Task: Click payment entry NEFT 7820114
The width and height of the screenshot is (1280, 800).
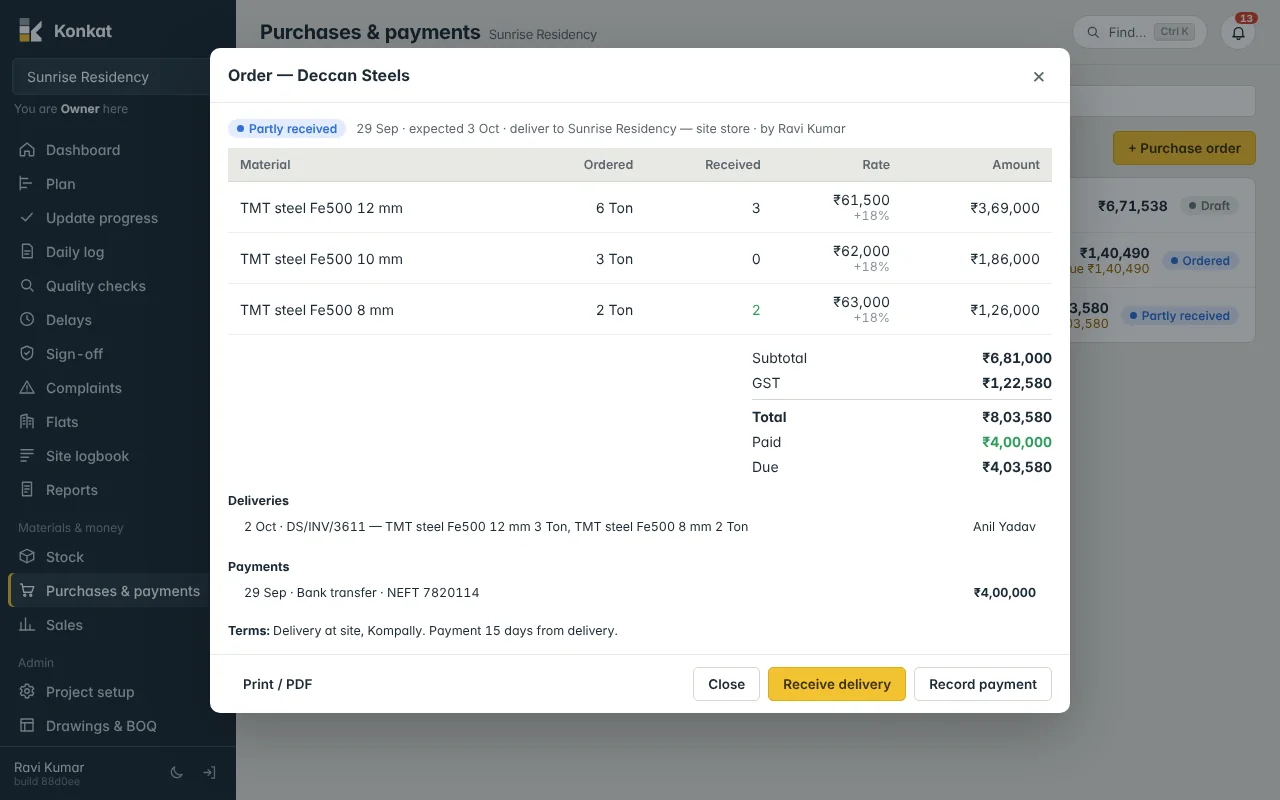Action: pyautogui.click(x=640, y=593)
